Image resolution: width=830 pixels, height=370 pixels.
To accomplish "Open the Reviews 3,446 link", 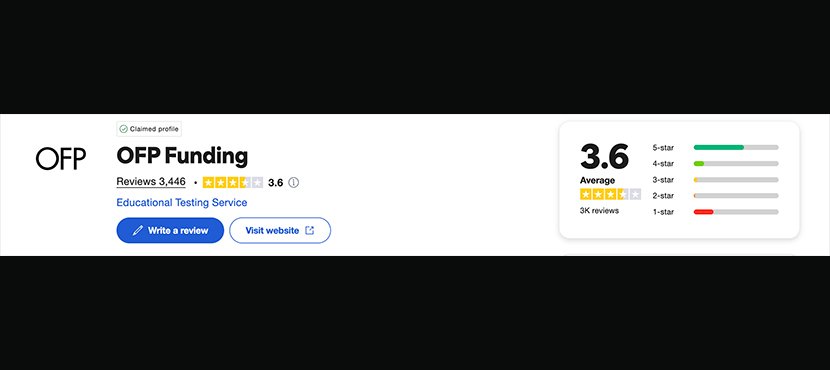I will [x=151, y=182].
